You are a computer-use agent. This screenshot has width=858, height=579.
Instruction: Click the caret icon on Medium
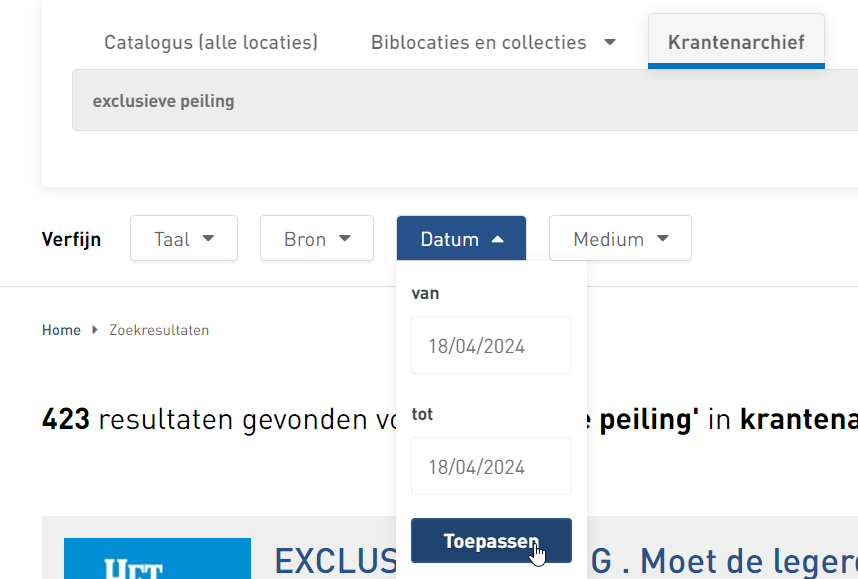coord(662,239)
